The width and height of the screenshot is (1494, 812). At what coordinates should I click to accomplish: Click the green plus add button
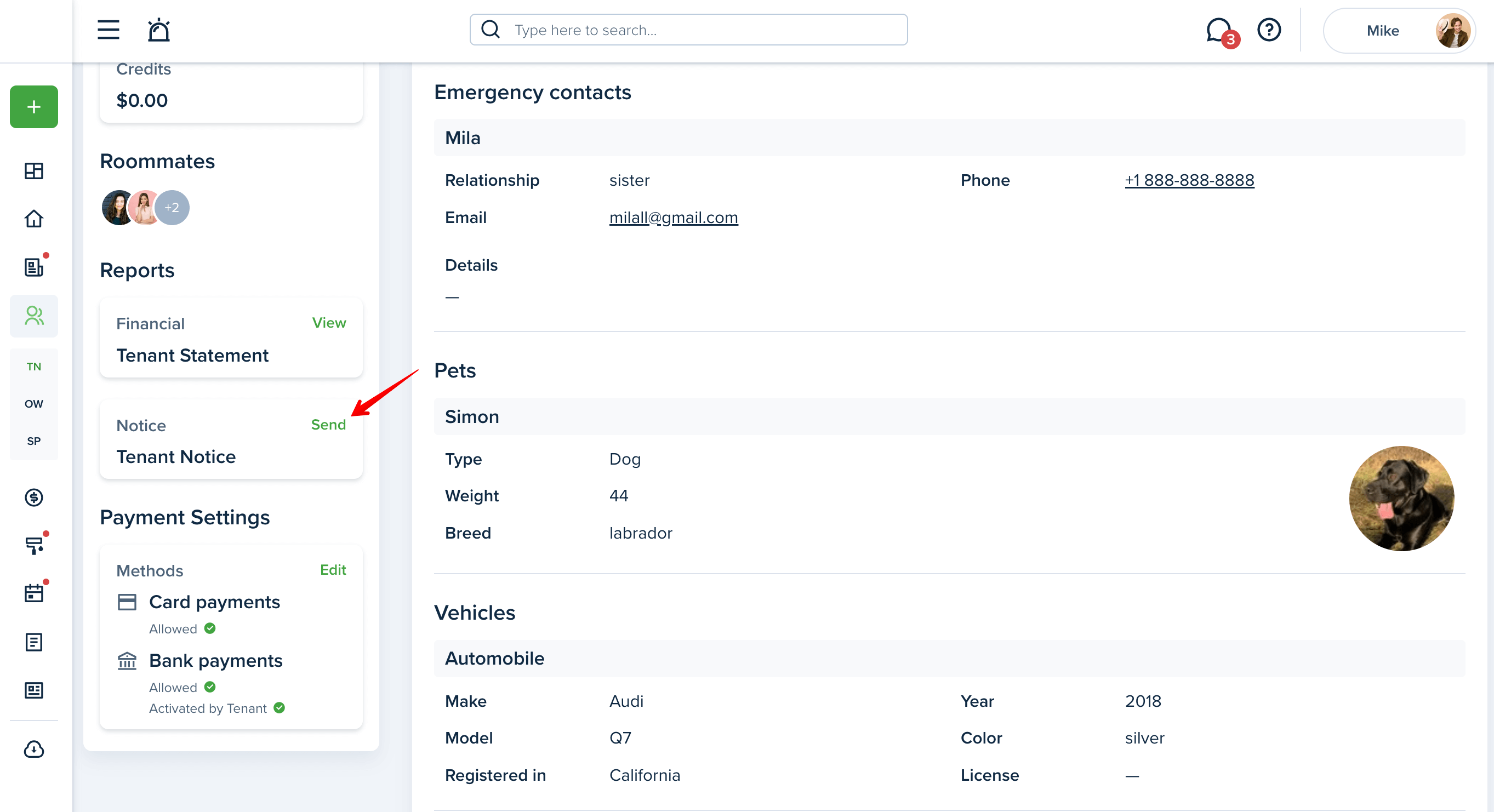(x=33, y=107)
